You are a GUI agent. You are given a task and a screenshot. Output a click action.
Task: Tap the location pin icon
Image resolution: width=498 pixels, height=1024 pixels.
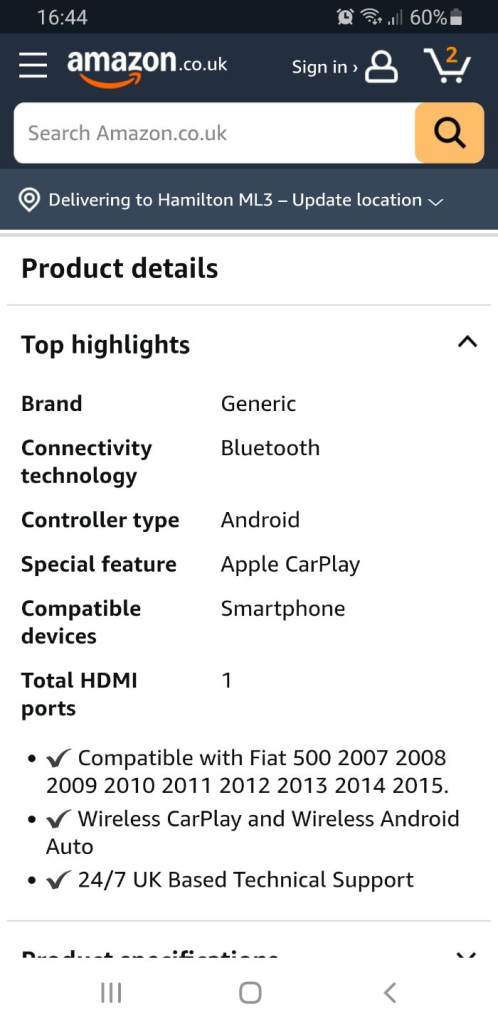(x=29, y=200)
